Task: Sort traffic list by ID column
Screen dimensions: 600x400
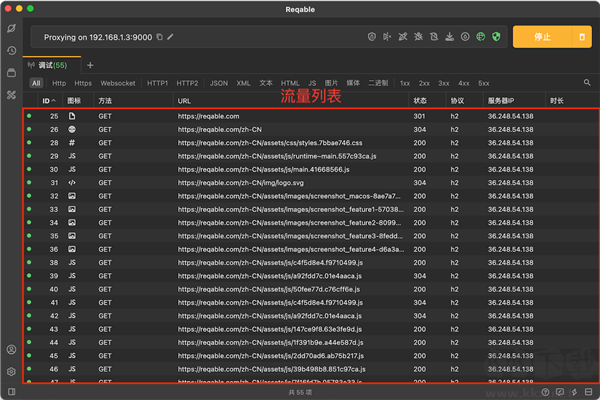Action: pos(47,101)
